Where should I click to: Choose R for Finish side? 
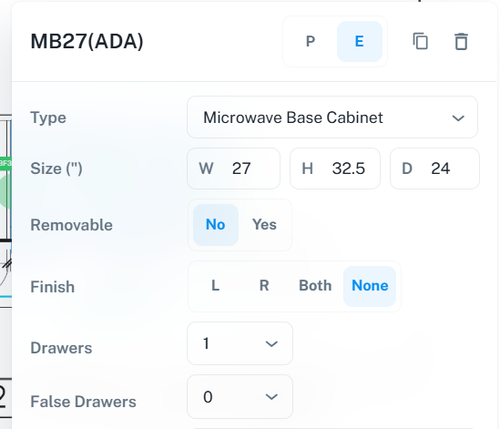click(x=264, y=286)
